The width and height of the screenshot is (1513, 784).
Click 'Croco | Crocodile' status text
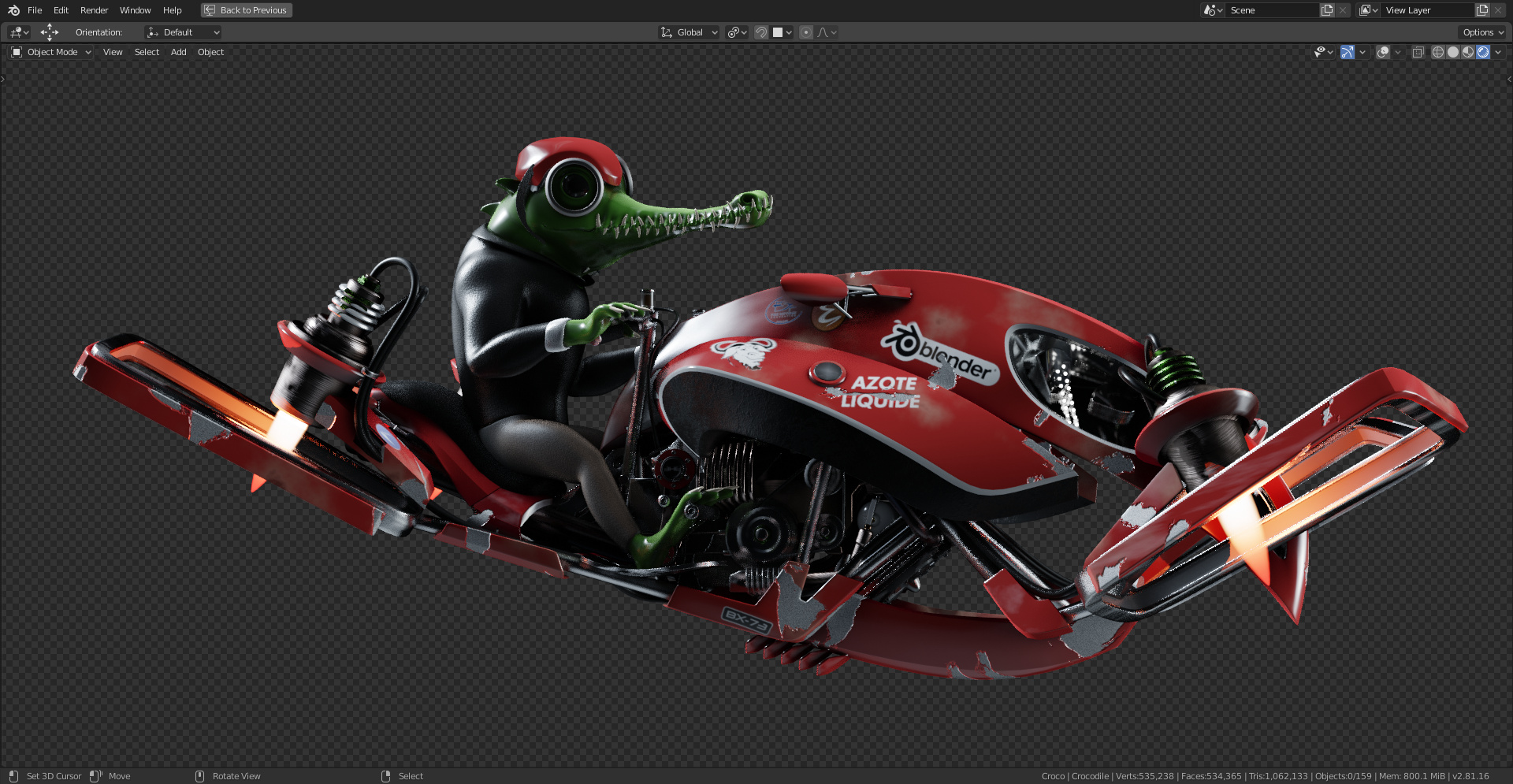[1075, 776]
